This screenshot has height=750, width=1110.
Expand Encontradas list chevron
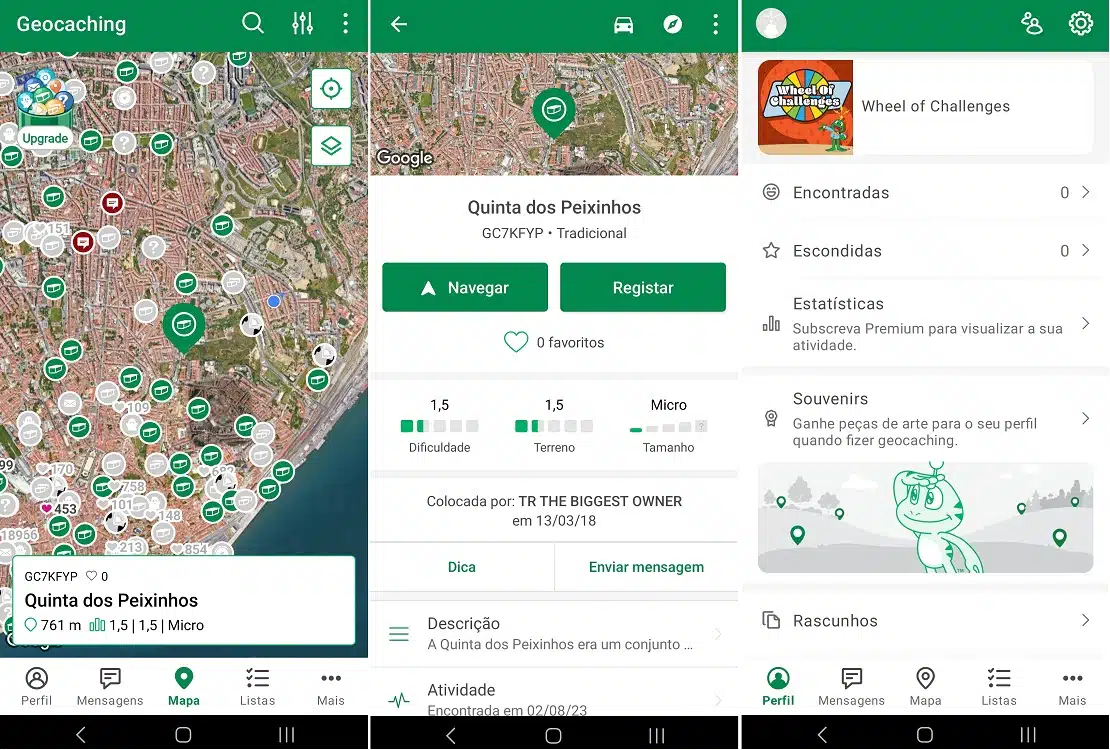(x=1086, y=192)
